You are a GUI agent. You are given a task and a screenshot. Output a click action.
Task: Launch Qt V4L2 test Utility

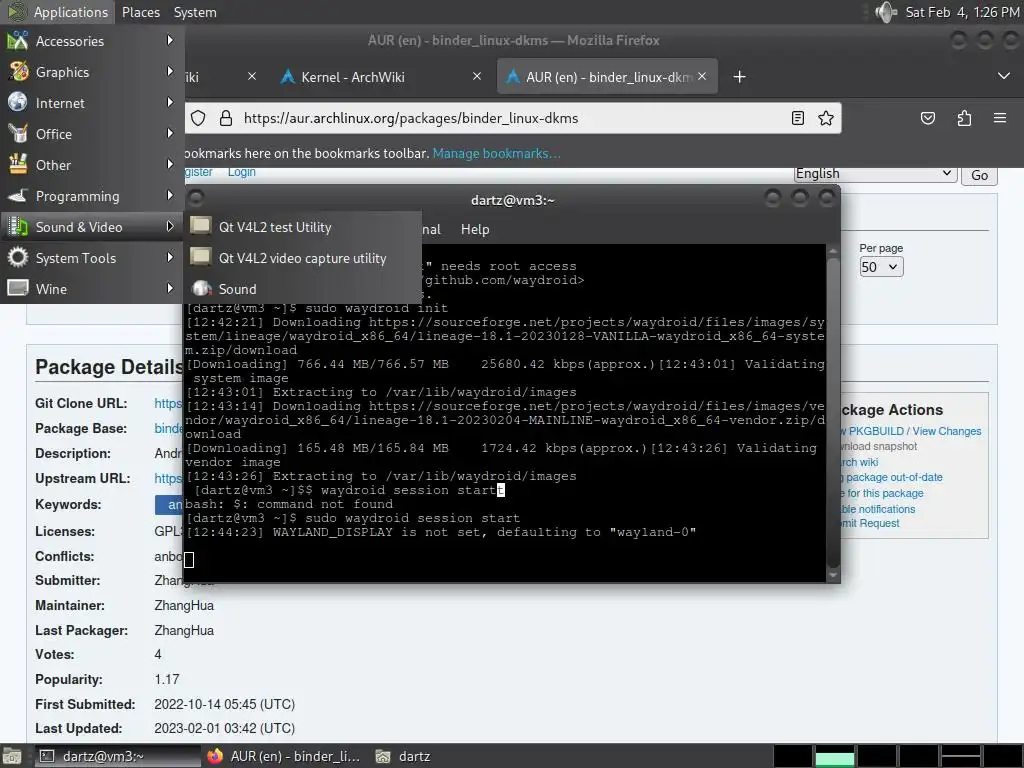303,227
